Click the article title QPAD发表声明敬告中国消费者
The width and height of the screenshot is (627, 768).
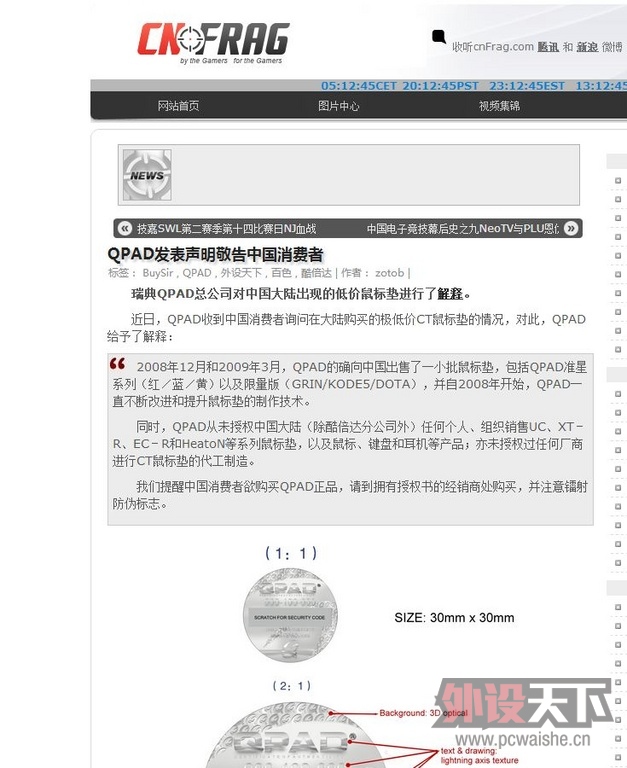tap(216, 255)
